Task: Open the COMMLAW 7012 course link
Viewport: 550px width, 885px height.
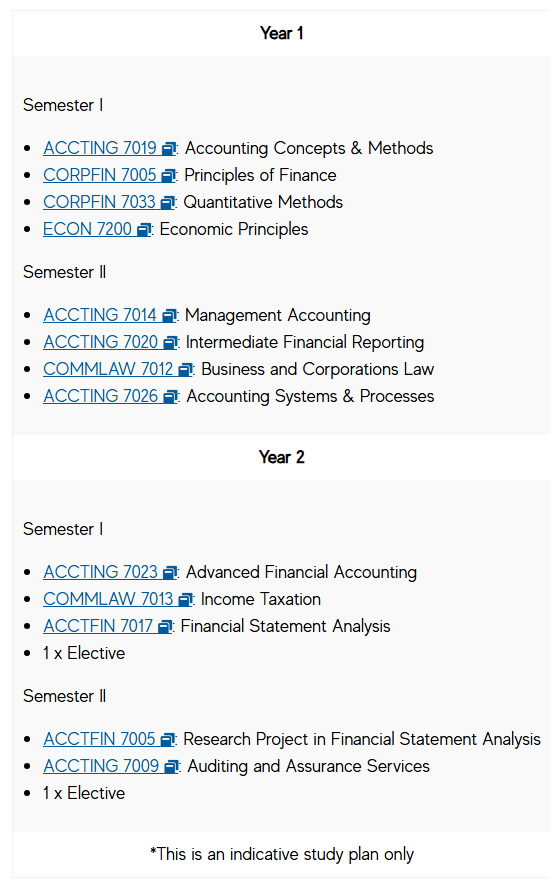Action: 118,369
